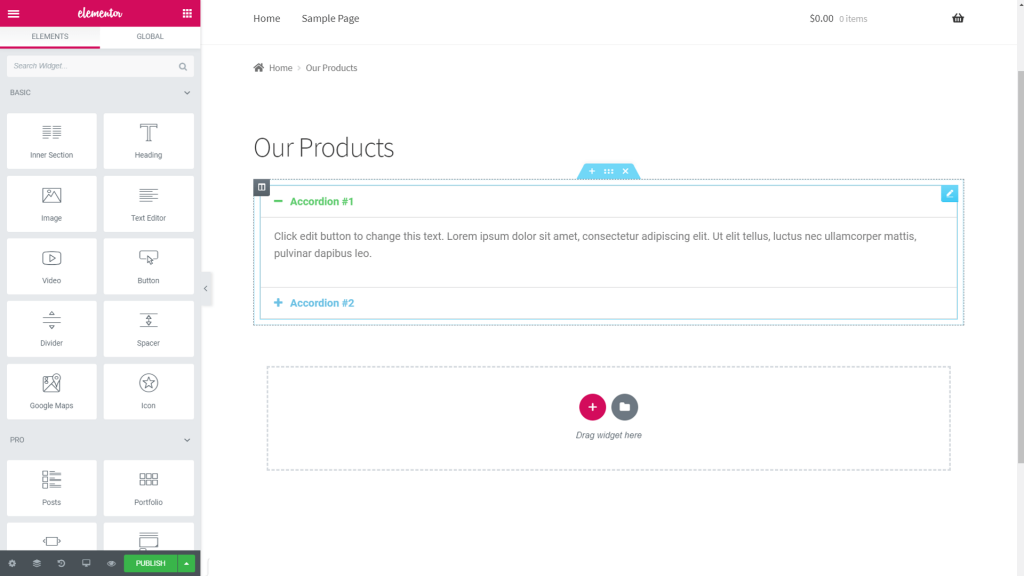Toggle preview with the eye icon
Screen dimensions: 1024x576
[x=111, y=564]
